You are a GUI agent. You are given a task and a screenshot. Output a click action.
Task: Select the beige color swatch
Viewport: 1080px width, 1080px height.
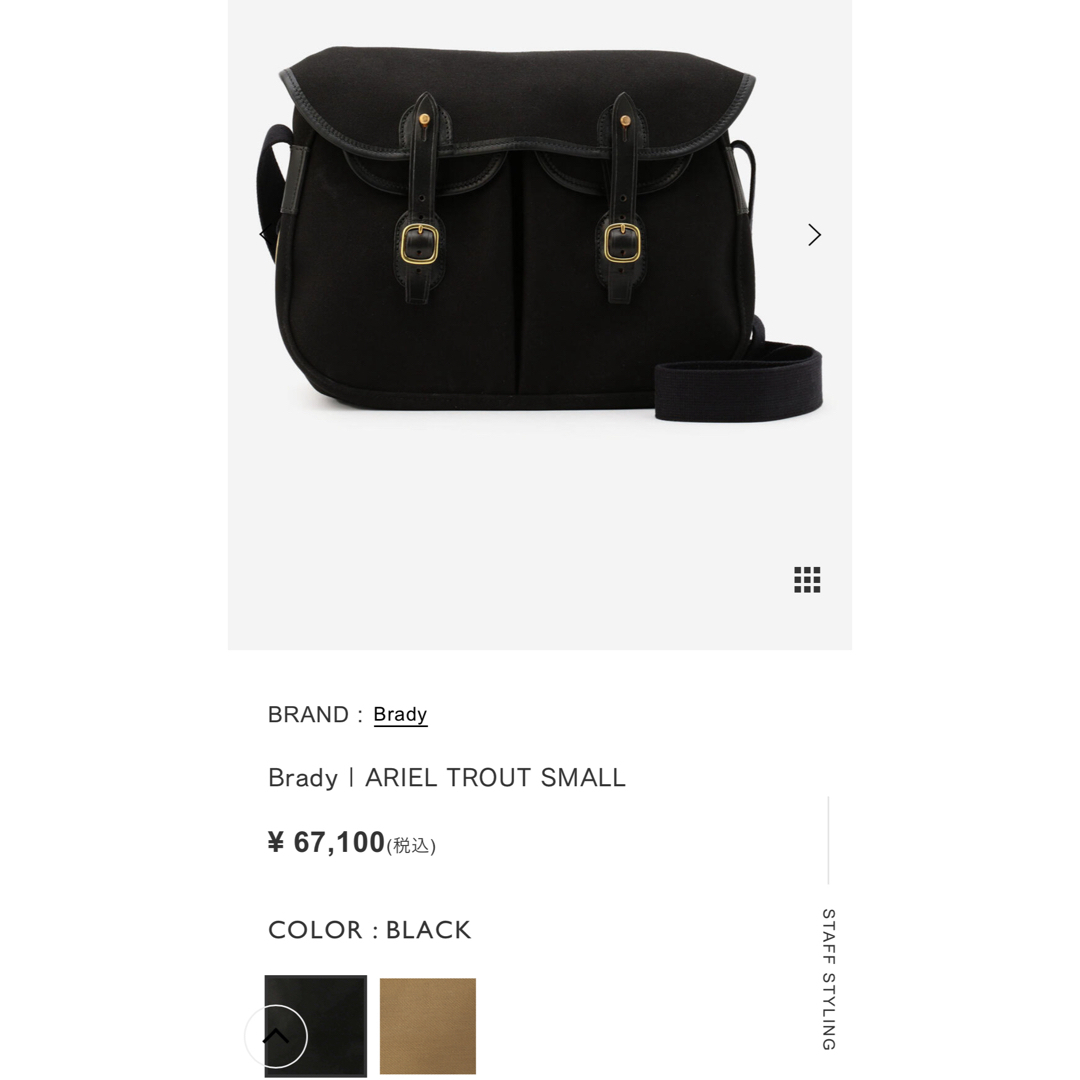pos(428,1026)
